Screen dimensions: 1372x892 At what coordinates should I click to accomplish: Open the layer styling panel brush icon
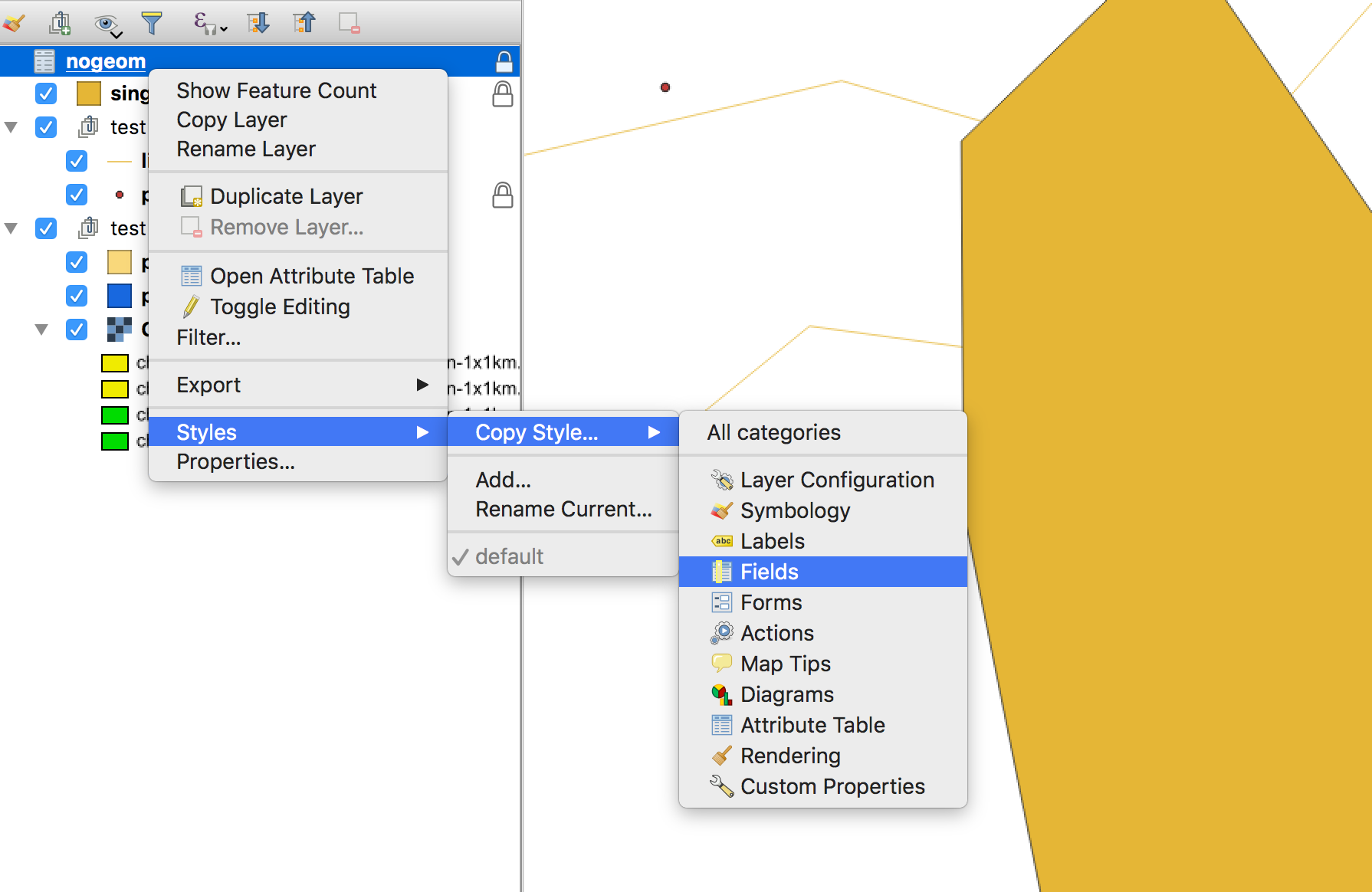coord(14,23)
